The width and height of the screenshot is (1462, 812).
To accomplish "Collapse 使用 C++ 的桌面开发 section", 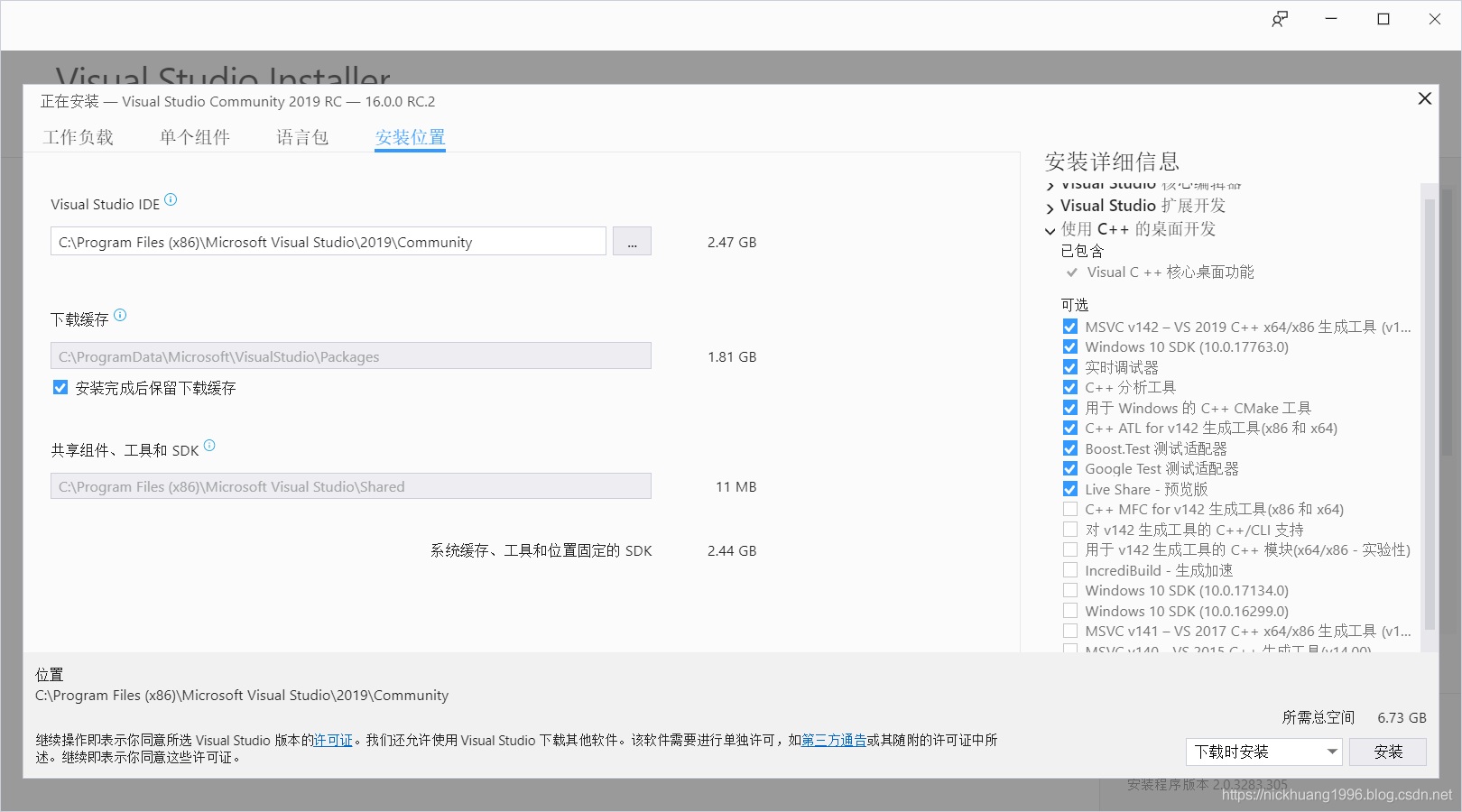I will pos(1050,231).
